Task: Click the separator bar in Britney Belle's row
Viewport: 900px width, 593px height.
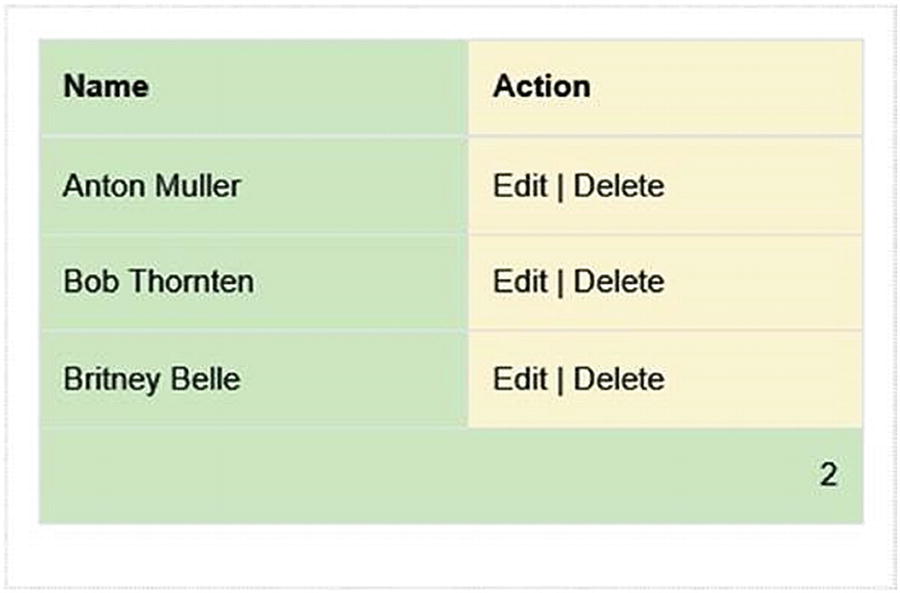Action: pos(560,379)
